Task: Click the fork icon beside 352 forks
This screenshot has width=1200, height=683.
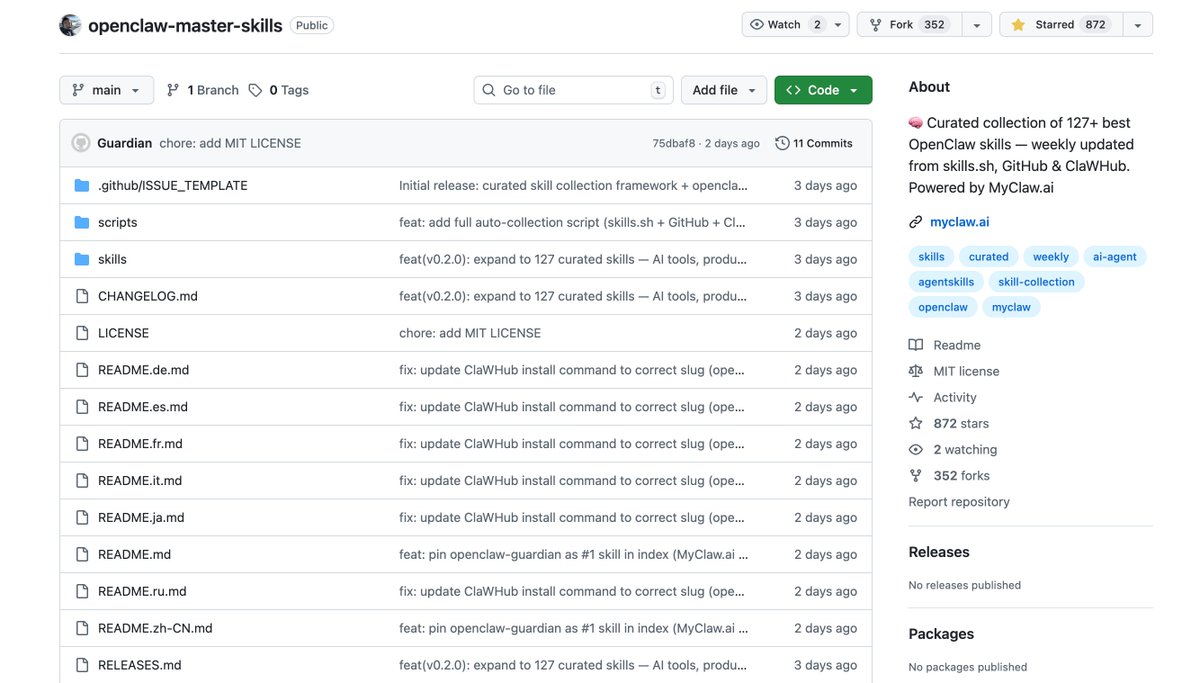Action: pos(916,475)
